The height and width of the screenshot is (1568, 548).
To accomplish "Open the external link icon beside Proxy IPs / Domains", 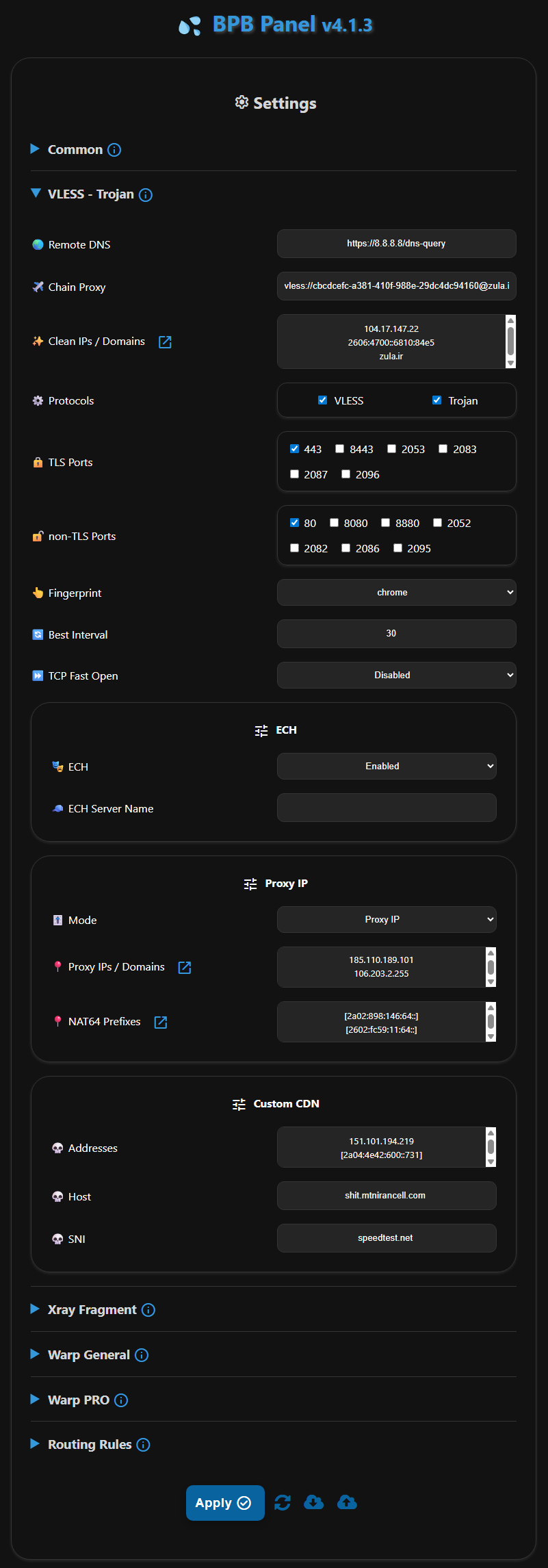I will pos(185,968).
